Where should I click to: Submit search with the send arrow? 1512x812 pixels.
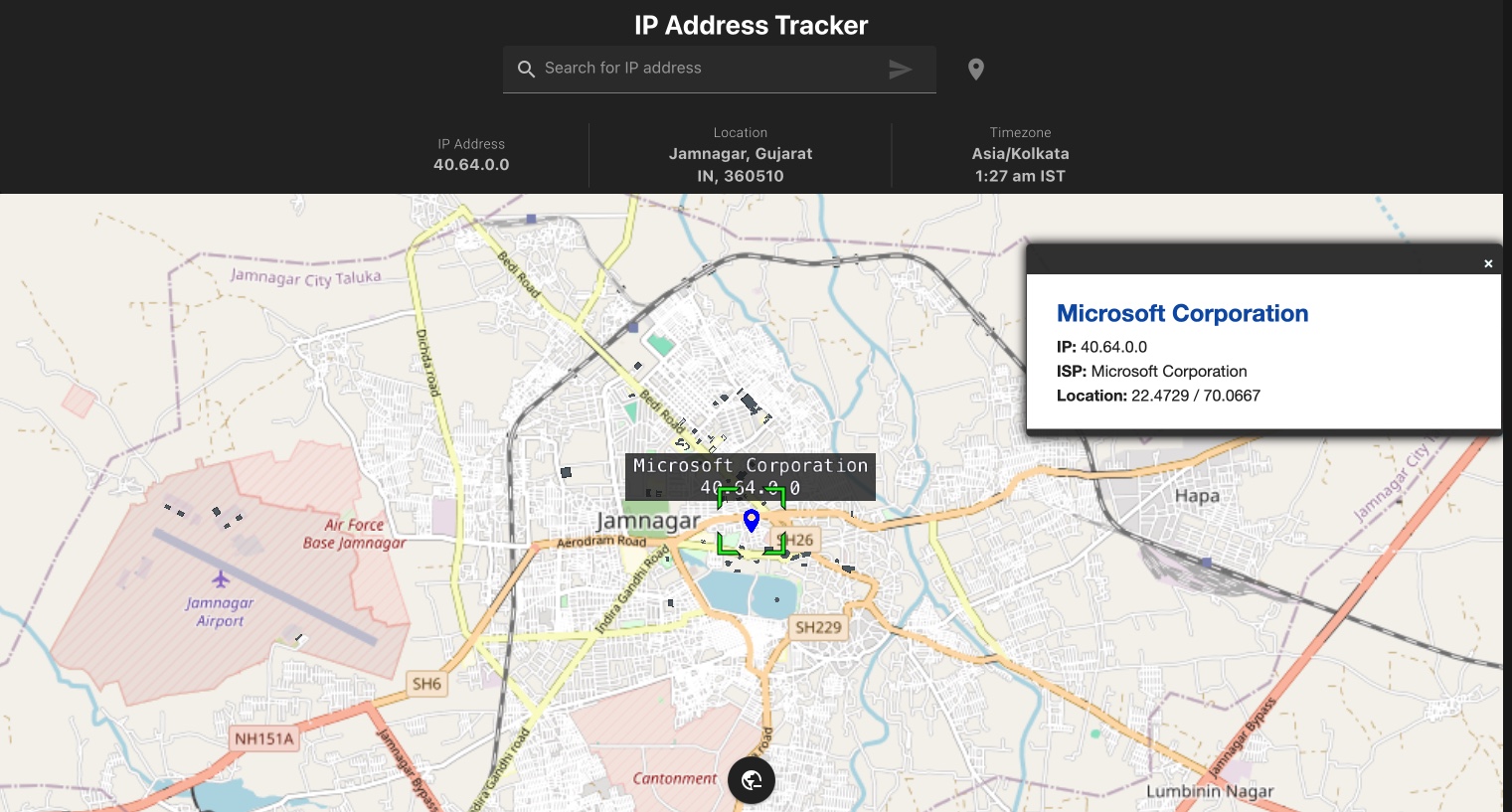coord(900,69)
